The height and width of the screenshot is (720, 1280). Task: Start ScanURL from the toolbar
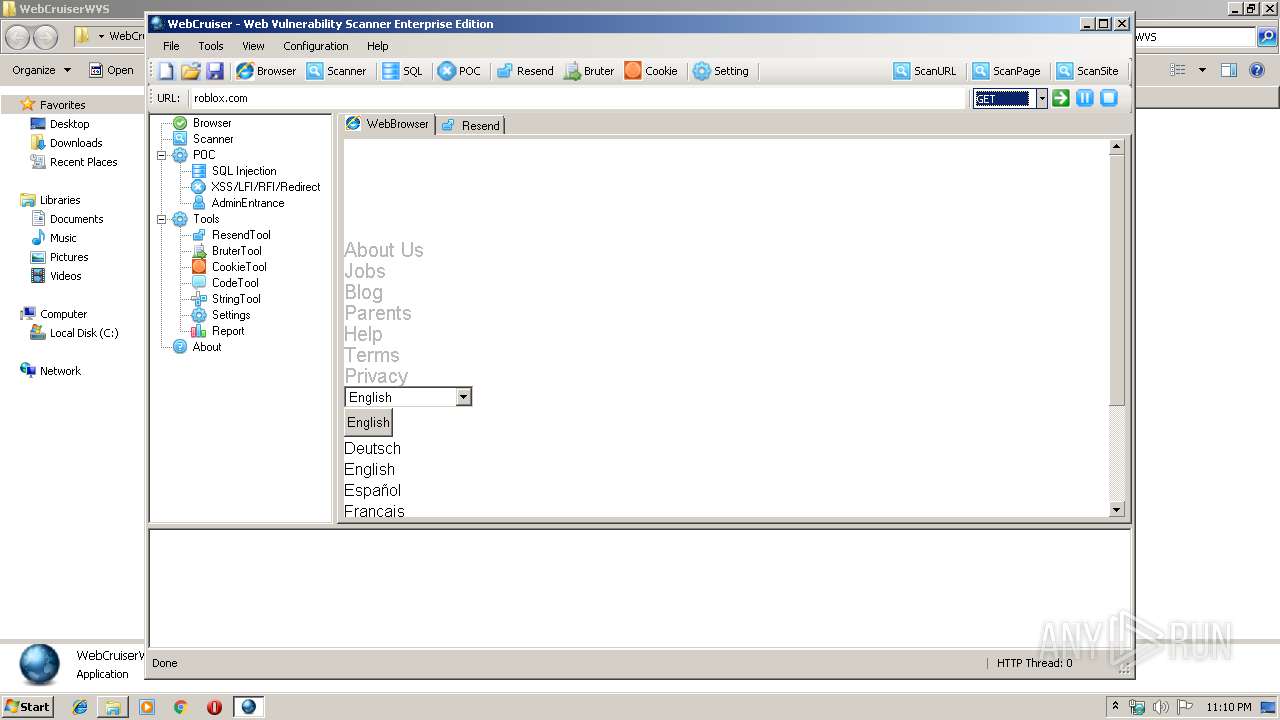click(x=925, y=71)
